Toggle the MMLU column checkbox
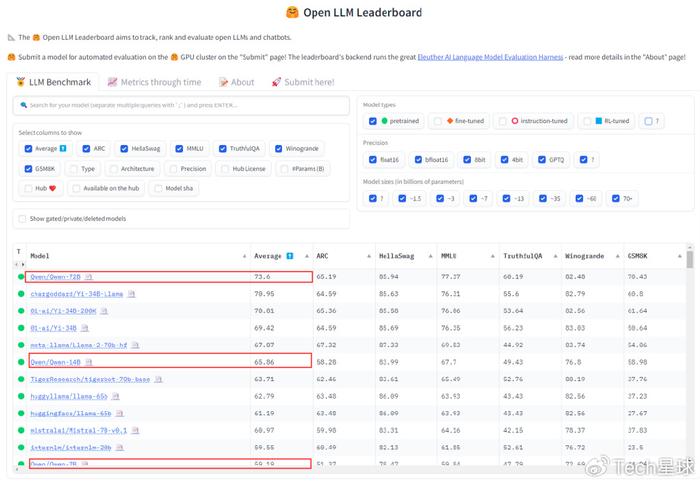The width and height of the screenshot is (700, 483). [x=179, y=149]
